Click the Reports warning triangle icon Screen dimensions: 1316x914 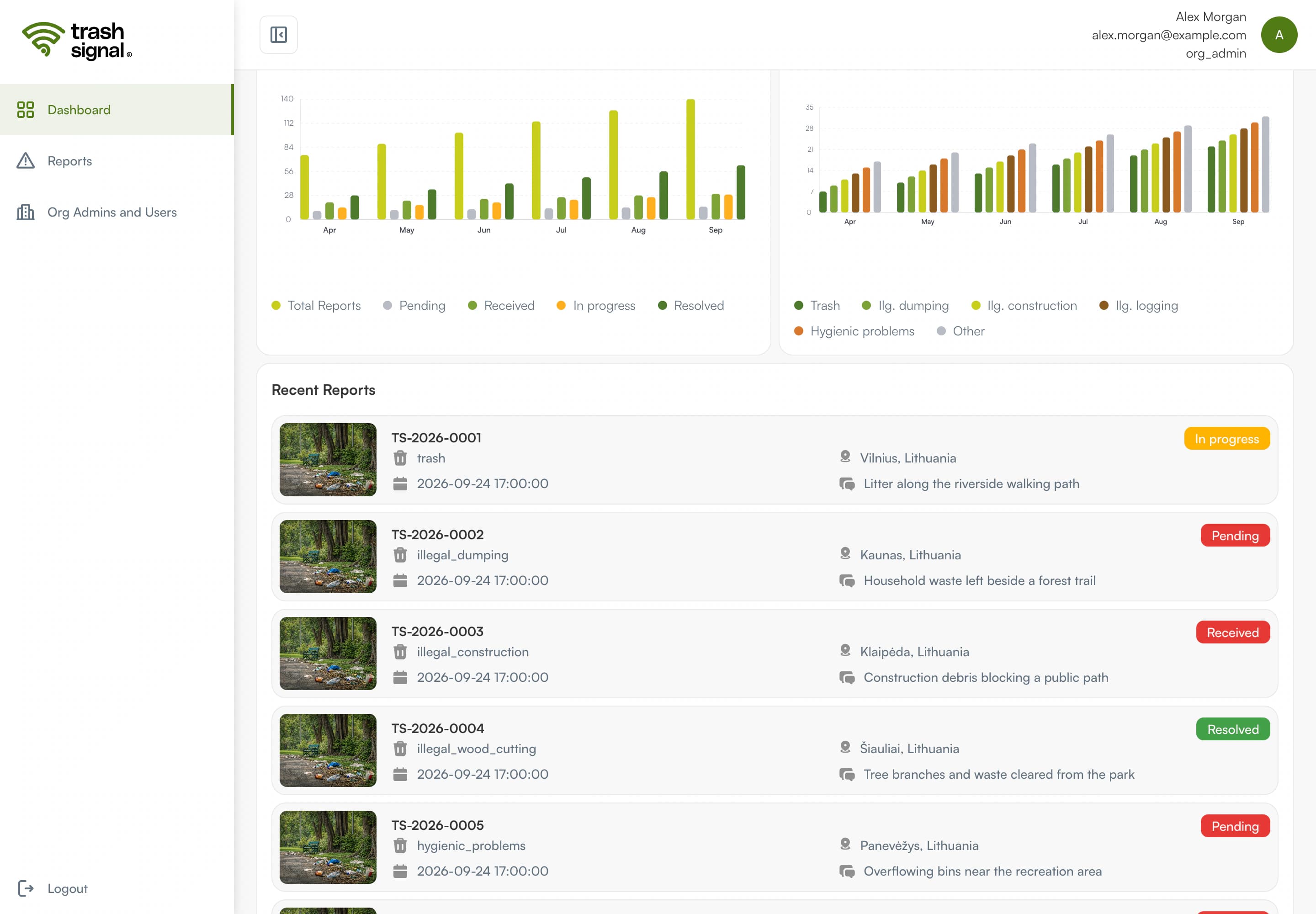point(25,161)
